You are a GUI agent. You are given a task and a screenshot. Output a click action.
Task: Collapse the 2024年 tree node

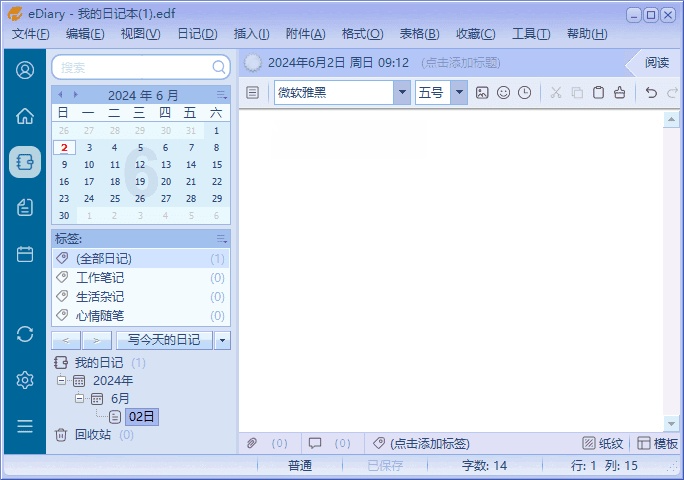[62, 381]
